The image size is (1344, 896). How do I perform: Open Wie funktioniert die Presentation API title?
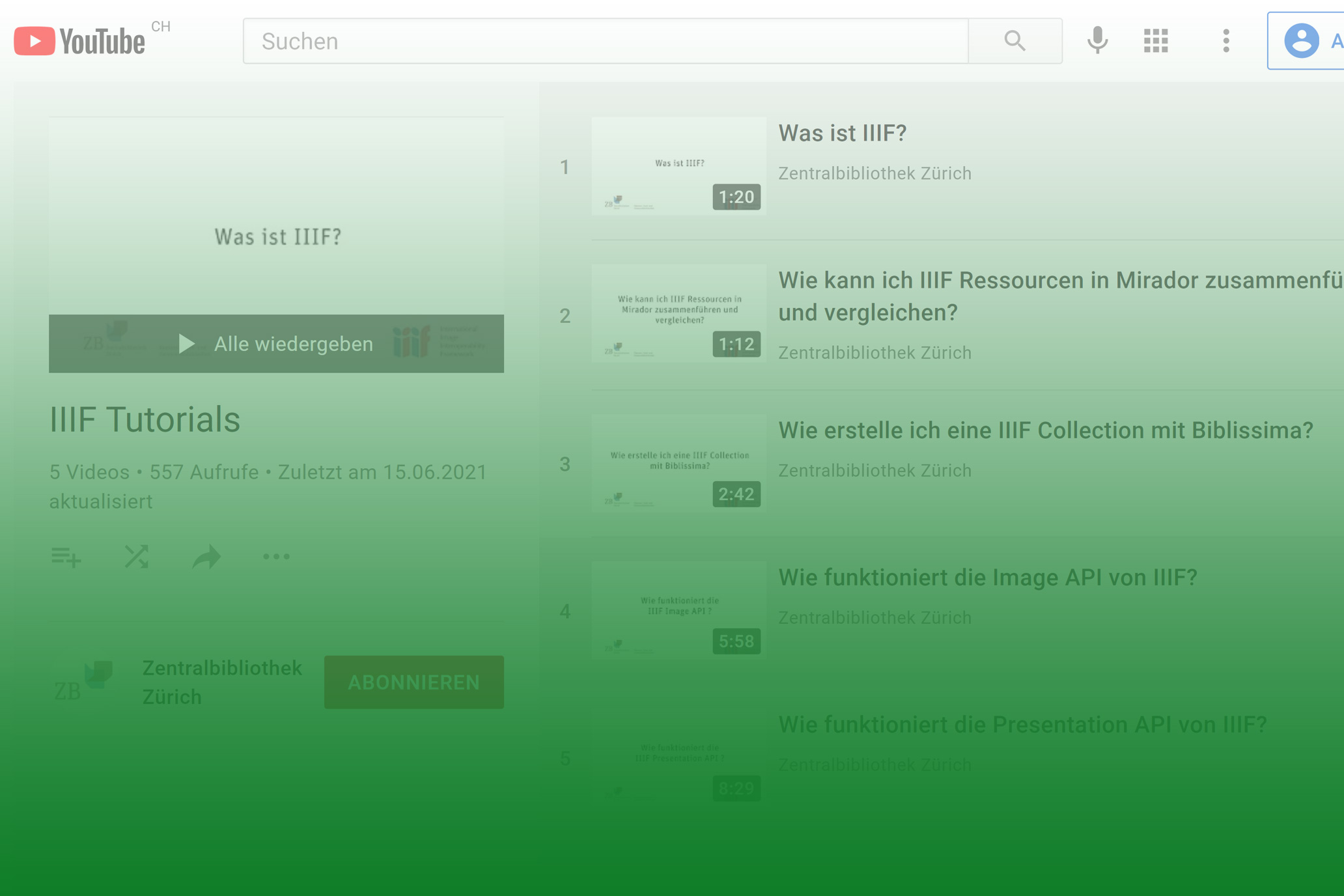[1022, 725]
